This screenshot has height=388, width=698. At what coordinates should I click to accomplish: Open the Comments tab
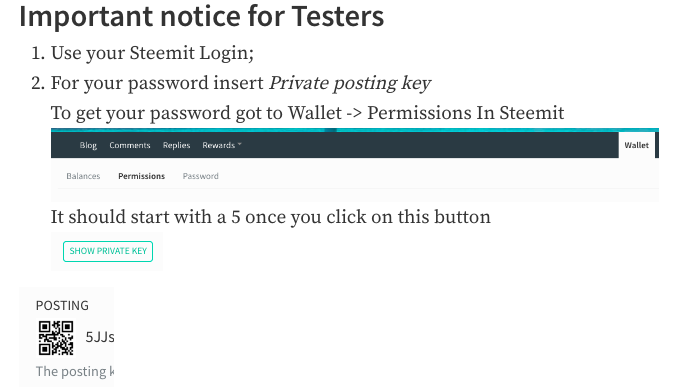click(130, 145)
